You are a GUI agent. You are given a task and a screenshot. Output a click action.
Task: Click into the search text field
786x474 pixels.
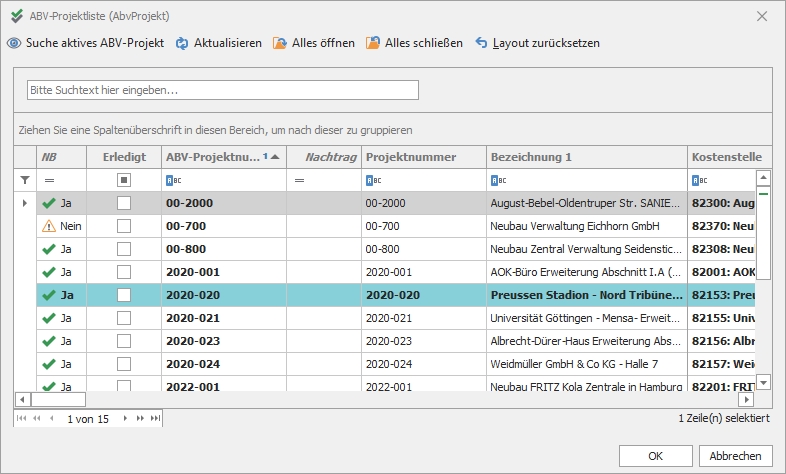(222, 90)
